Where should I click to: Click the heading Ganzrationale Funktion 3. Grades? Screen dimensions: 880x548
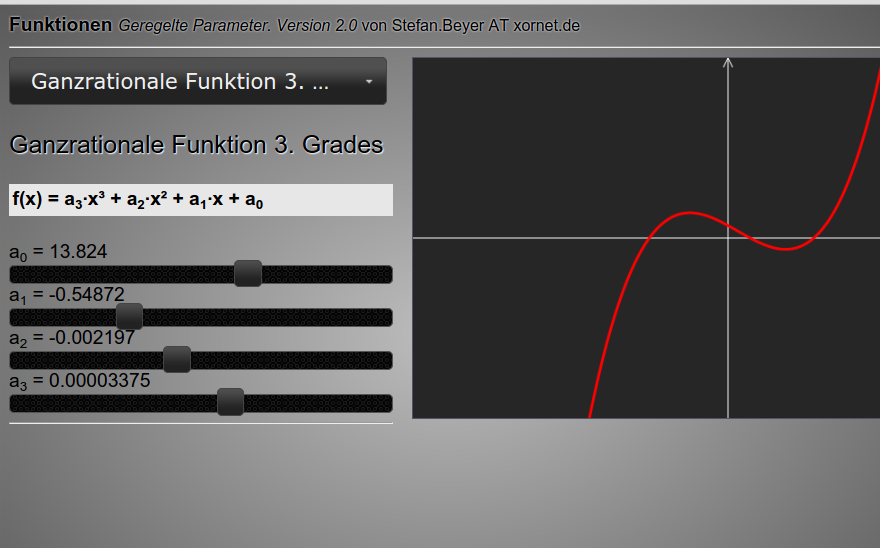point(196,145)
